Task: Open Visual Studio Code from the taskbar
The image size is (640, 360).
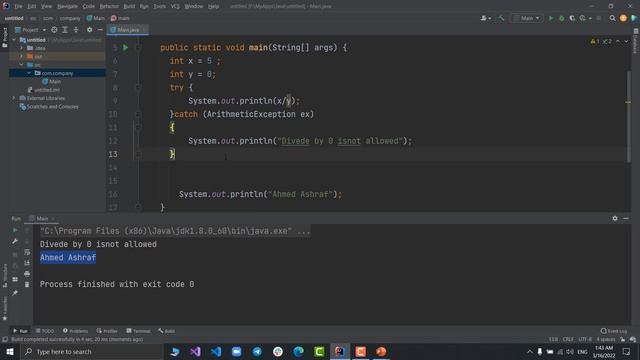Action: coord(216,352)
